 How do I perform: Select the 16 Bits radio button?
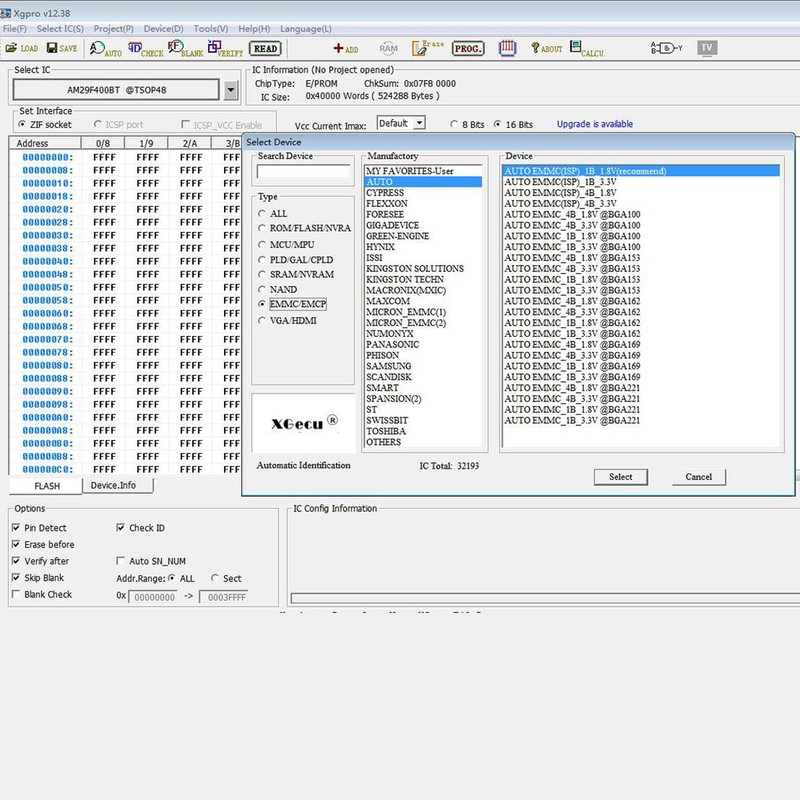coord(497,124)
